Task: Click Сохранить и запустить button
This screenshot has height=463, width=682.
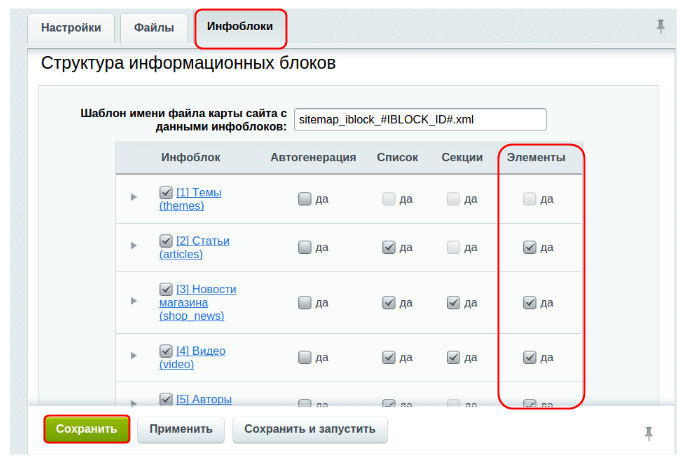Action: [309, 430]
